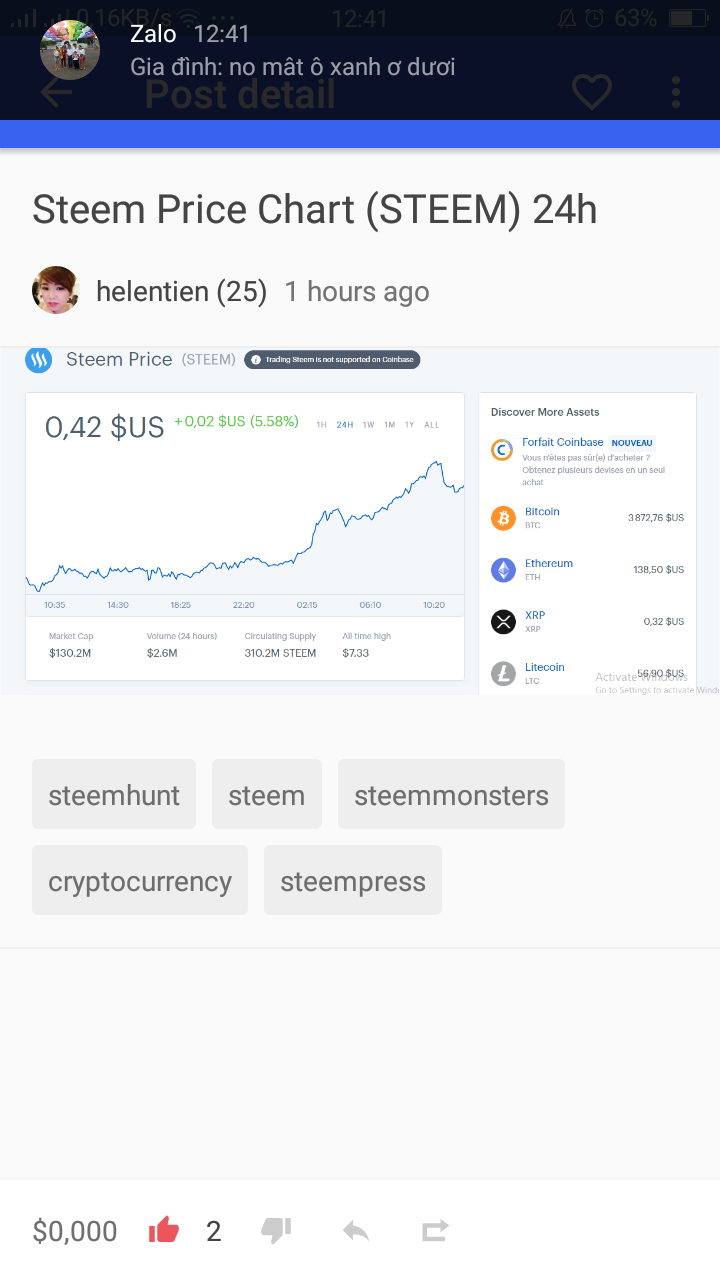Viewport: 720px width, 1280px height.
Task: Click the Steem Price logo icon
Action: click(x=38, y=359)
